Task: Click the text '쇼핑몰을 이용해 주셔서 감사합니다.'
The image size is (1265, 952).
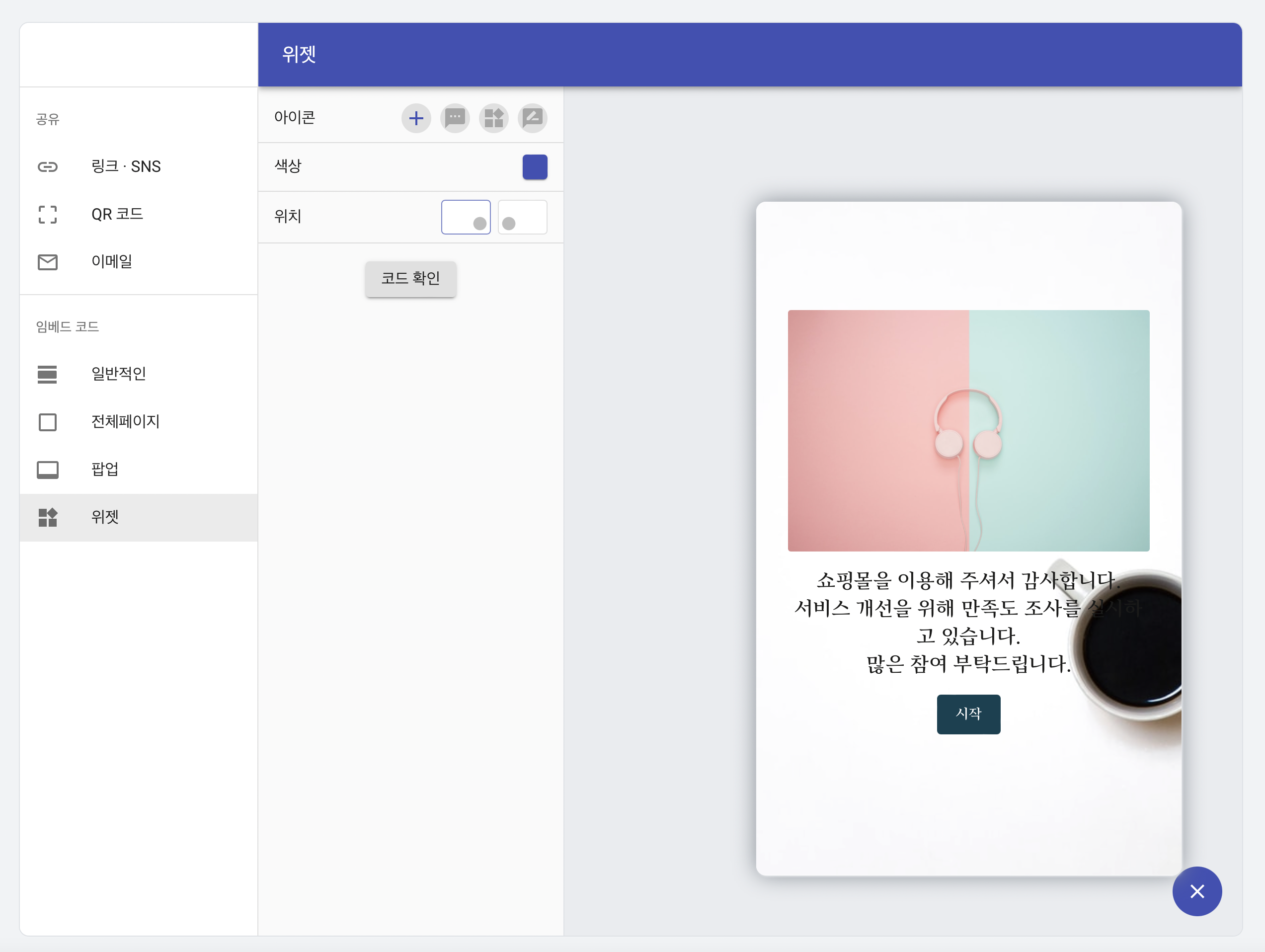Action: [x=968, y=580]
